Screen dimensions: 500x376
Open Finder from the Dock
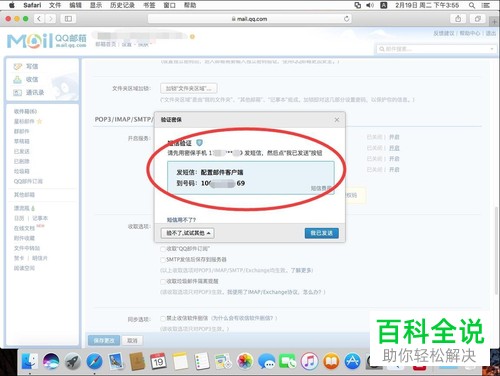tap(30, 362)
